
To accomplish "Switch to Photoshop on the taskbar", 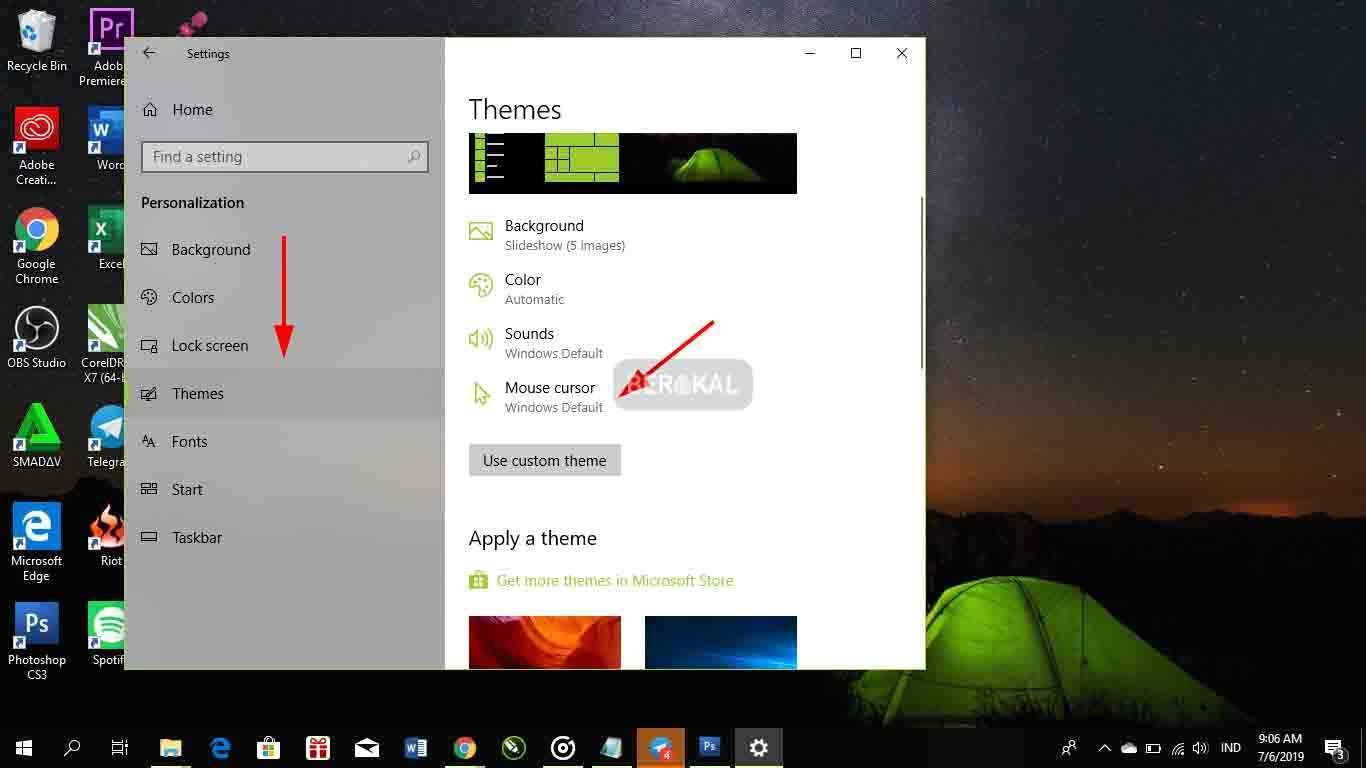I will (710, 747).
